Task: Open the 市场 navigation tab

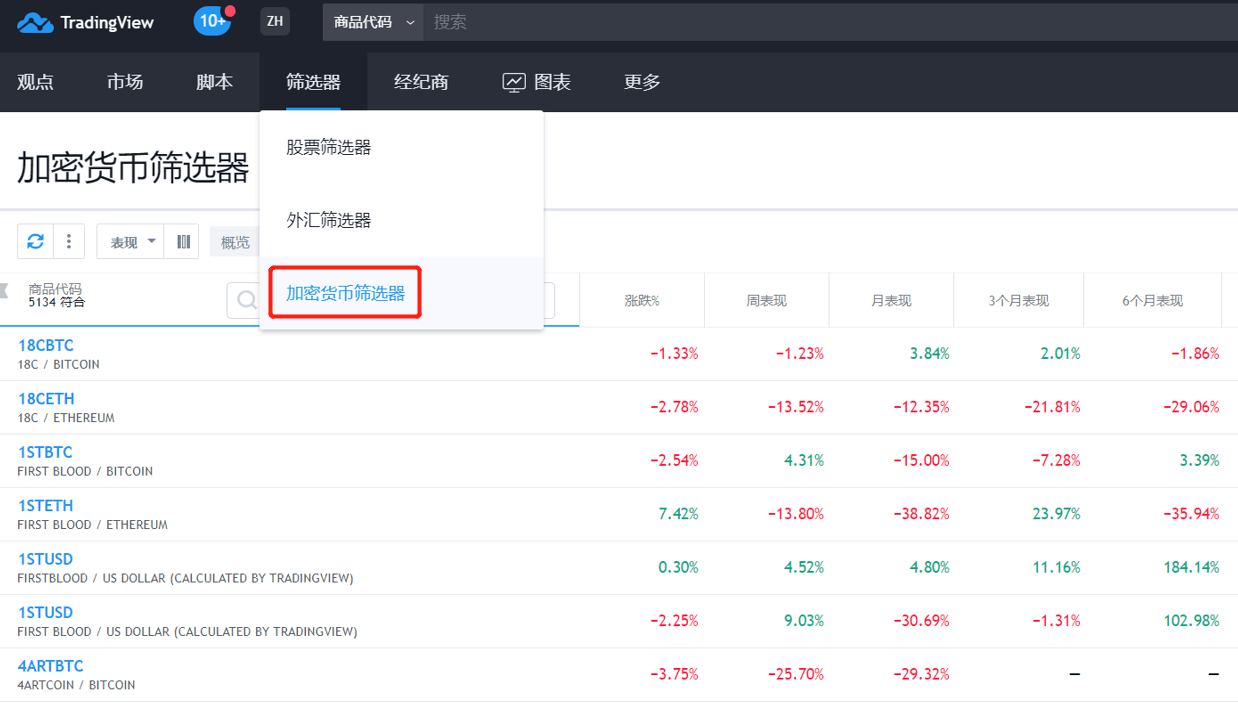Action: pos(125,82)
